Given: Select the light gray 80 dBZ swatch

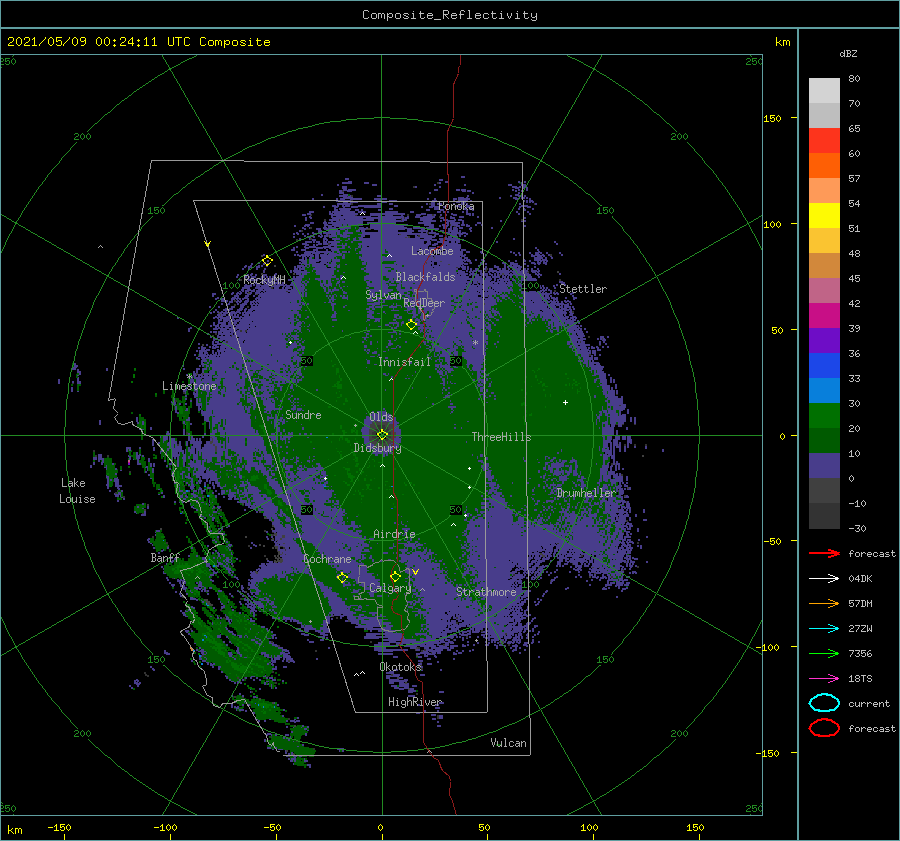Looking at the screenshot, I should click(824, 90).
